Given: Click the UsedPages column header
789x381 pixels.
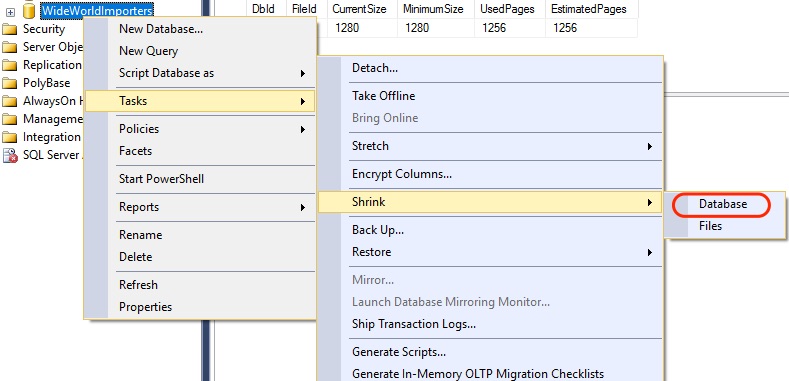Looking at the screenshot, I should 507,9.
